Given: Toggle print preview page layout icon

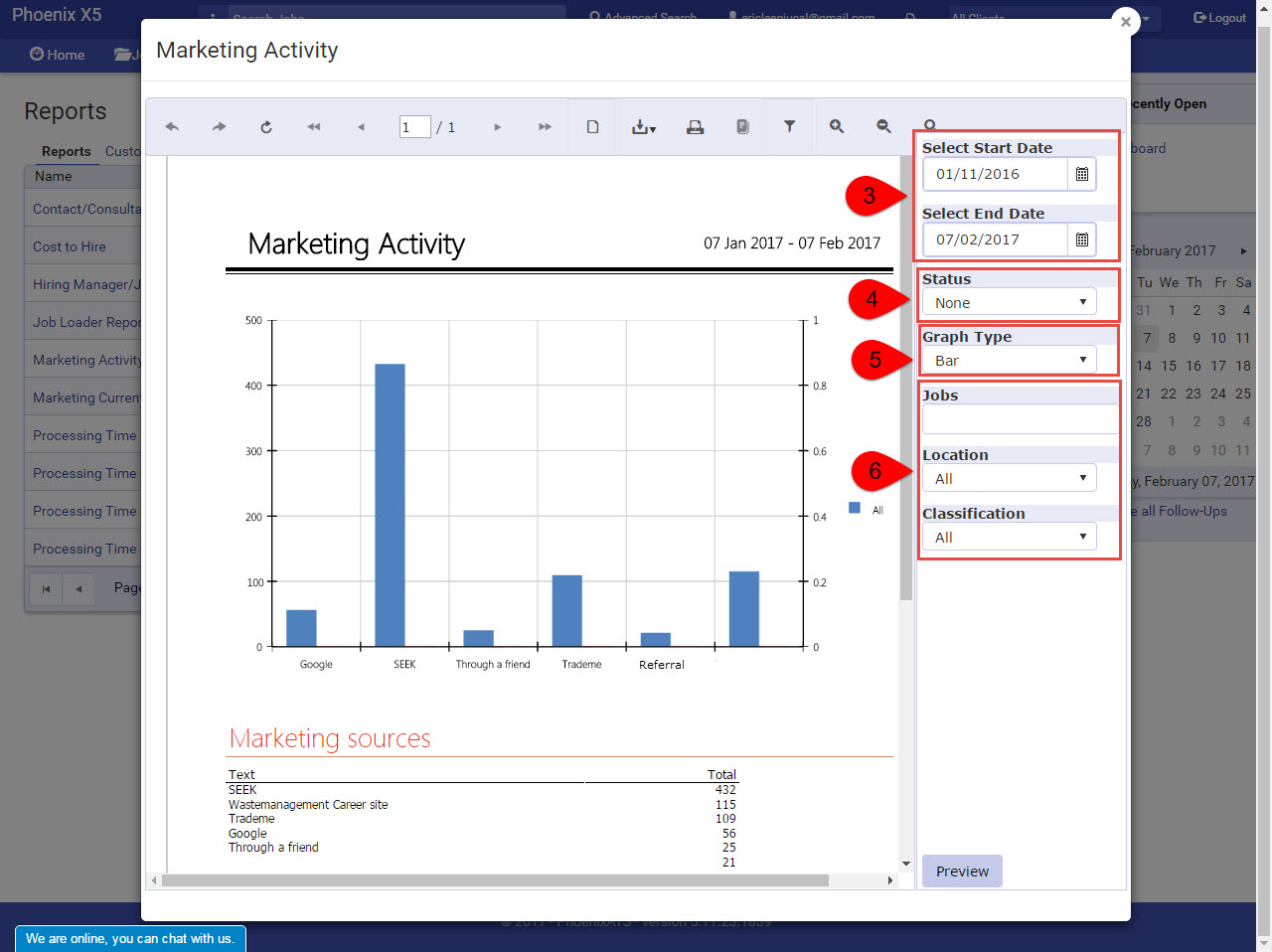Looking at the screenshot, I should pyautogui.click(x=592, y=127).
